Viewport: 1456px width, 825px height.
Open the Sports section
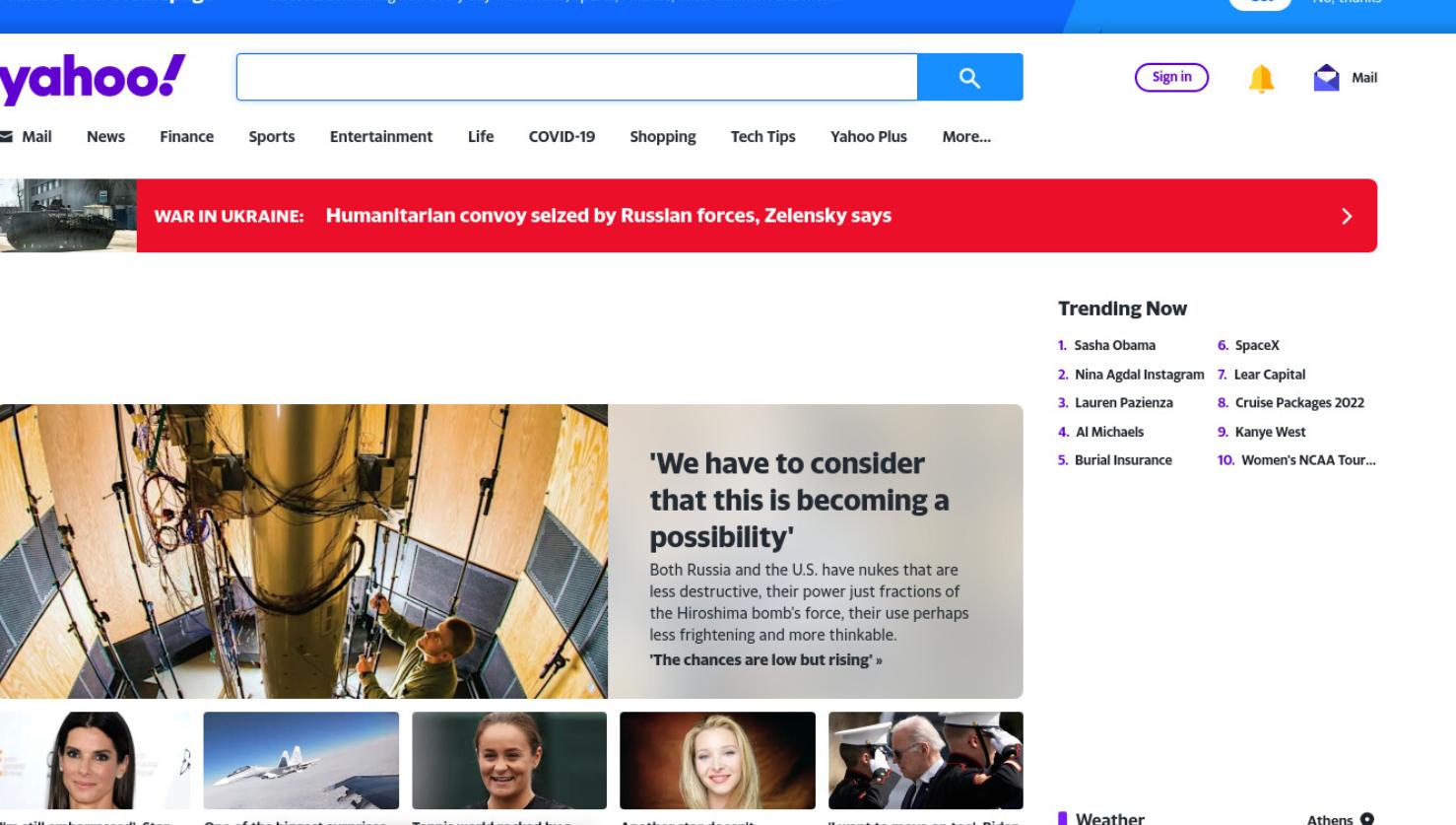(271, 136)
